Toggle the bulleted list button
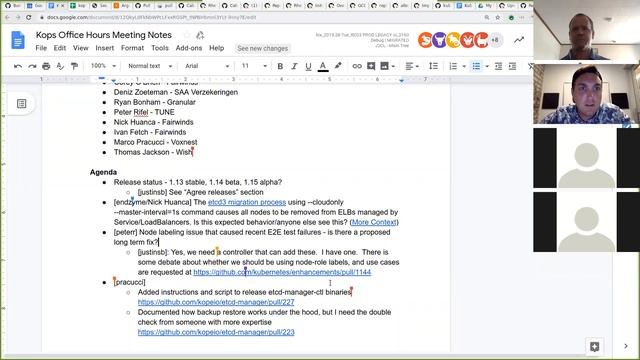Image resolution: width=640 pixels, height=360 pixels. point(476,66)
